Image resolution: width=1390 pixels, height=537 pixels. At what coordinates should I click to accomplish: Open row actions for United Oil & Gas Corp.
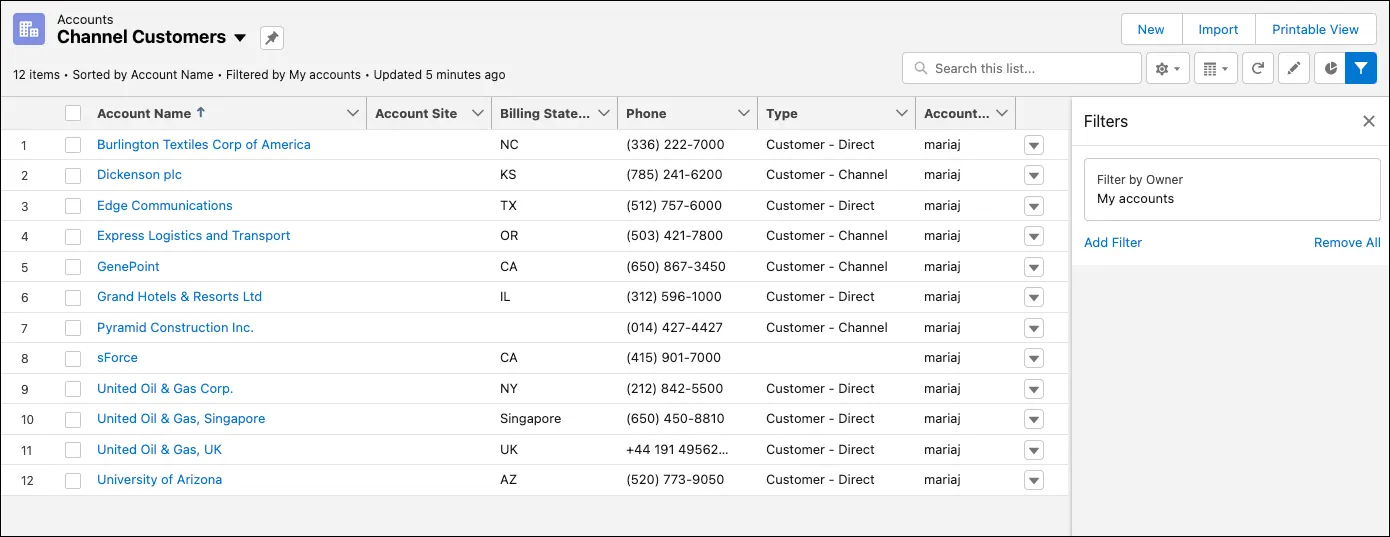click(1034, 389)
